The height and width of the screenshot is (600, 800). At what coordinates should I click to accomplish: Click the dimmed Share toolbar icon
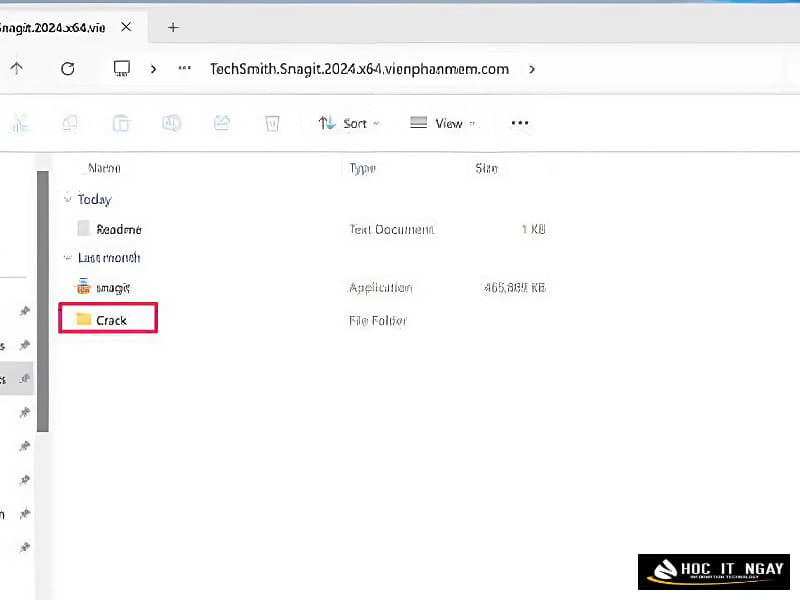(x=221, y=123)
